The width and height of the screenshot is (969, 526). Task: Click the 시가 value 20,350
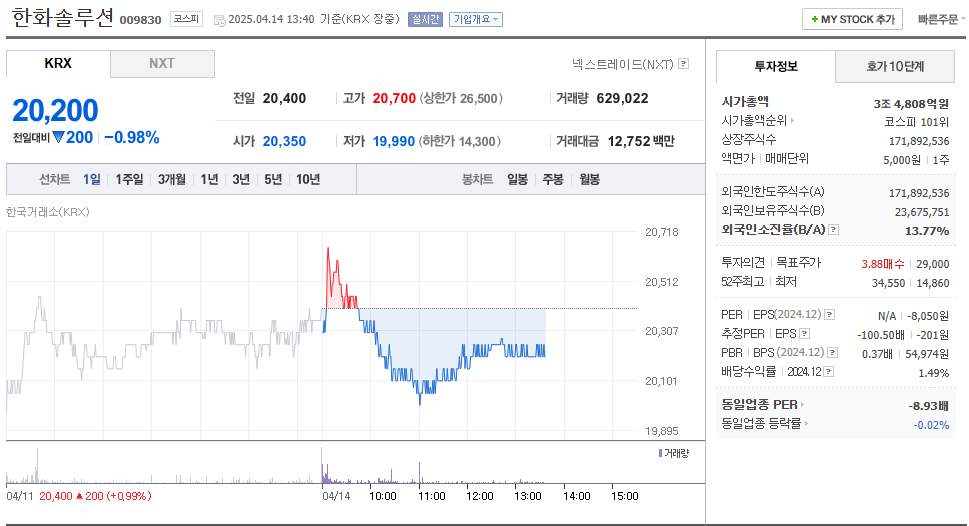point(284,142)
